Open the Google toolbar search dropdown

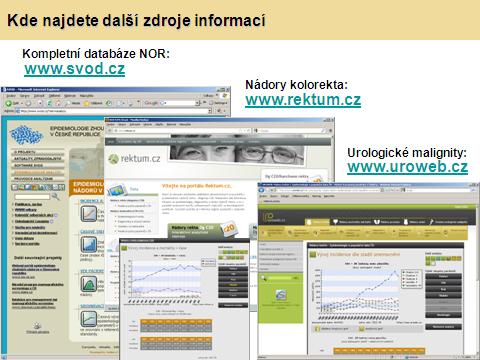tap(197, 103)
